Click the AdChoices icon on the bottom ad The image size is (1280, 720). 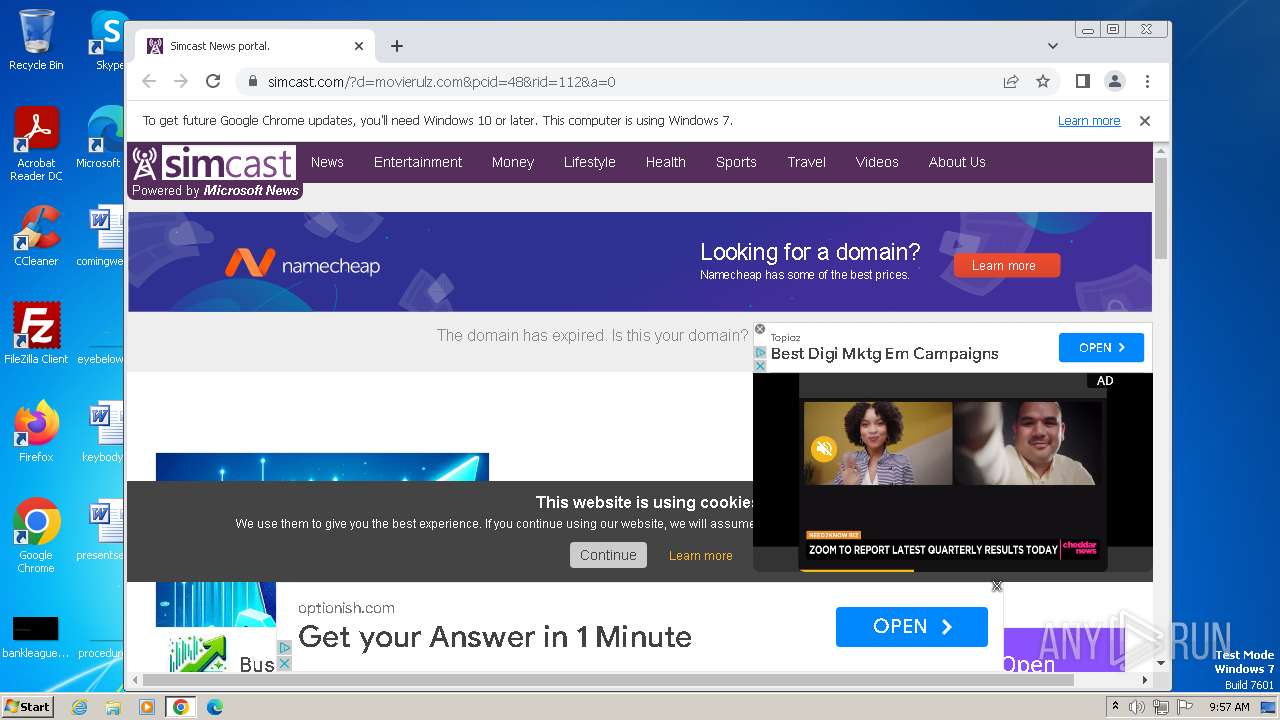(x=284, y=647)
